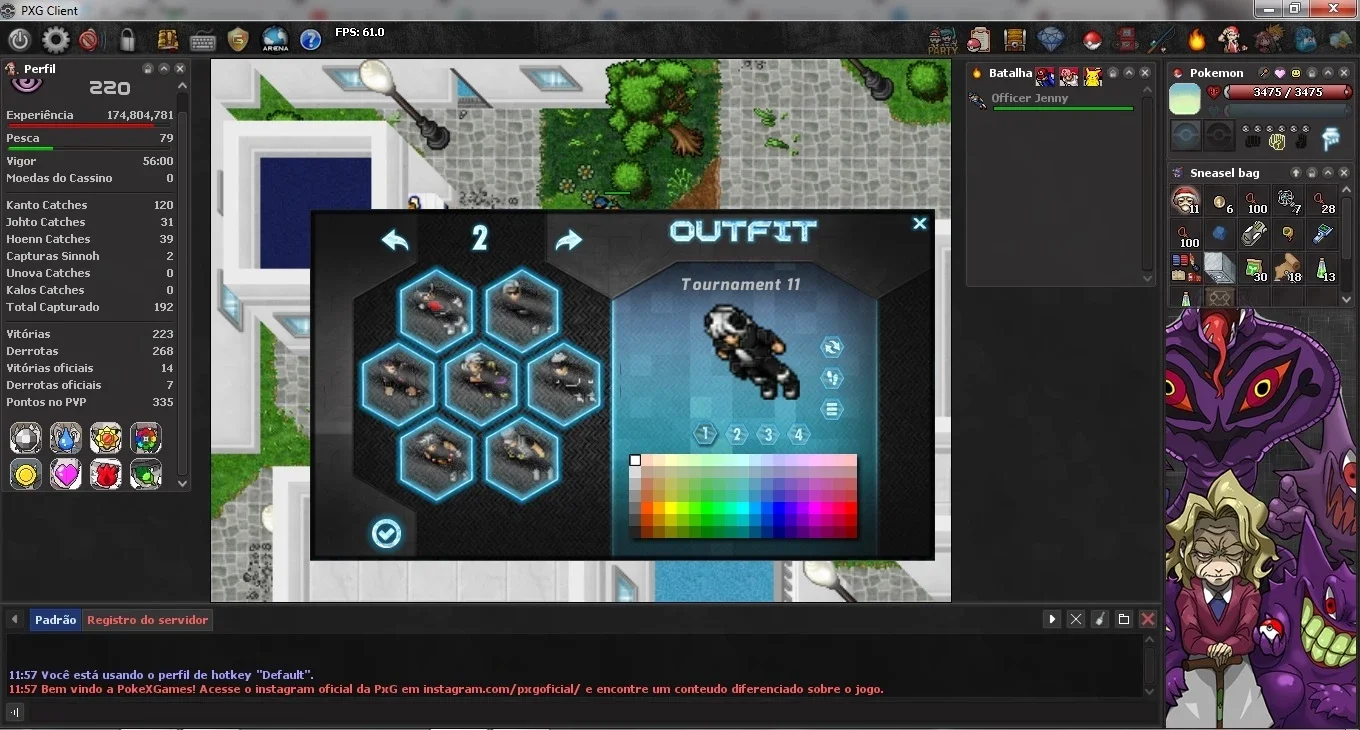Pick the white swatch in color palette
The image size is (1360, 730).
[x=635, y=461]
